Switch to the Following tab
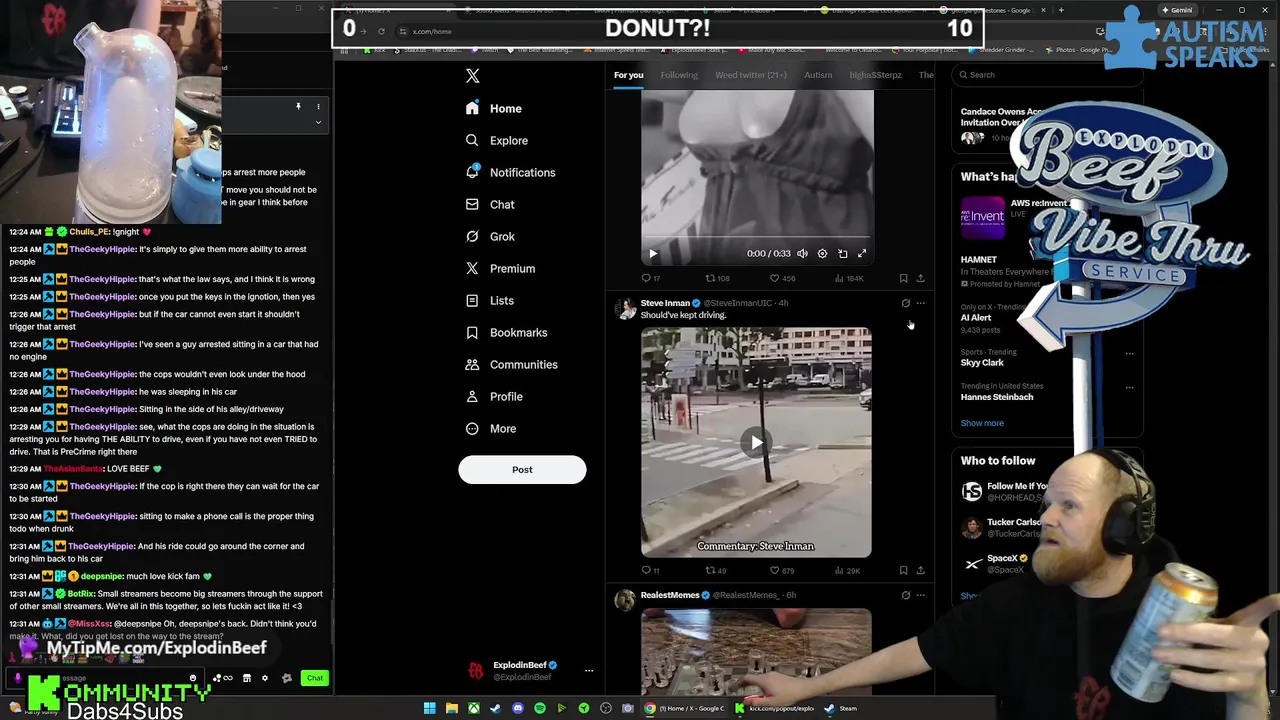This screenshot has height=720, width=1280. [x=679, y=75]
